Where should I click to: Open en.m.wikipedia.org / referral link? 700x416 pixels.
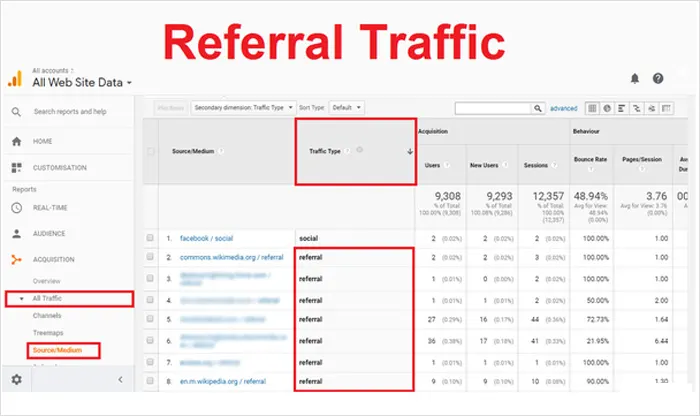pyautogui.click(x=223, y=381)
